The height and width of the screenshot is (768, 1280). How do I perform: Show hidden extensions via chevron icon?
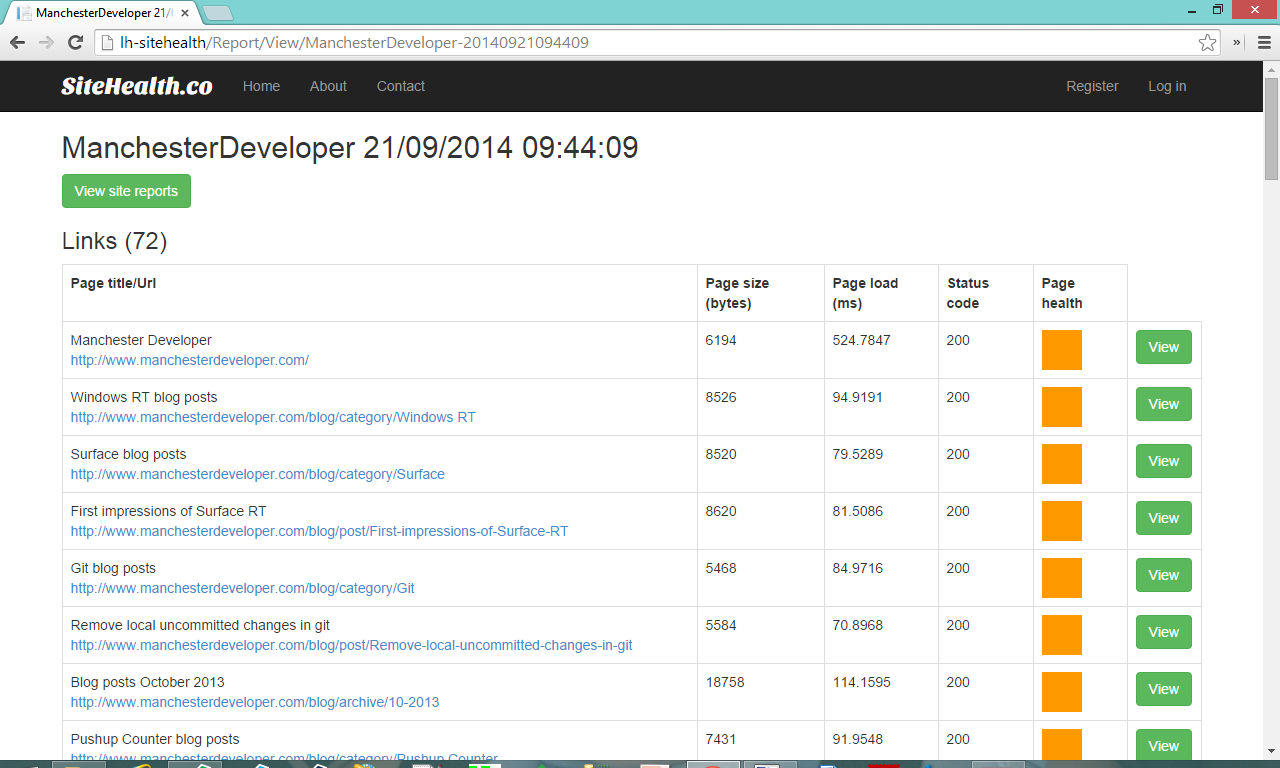[1237, 42]
